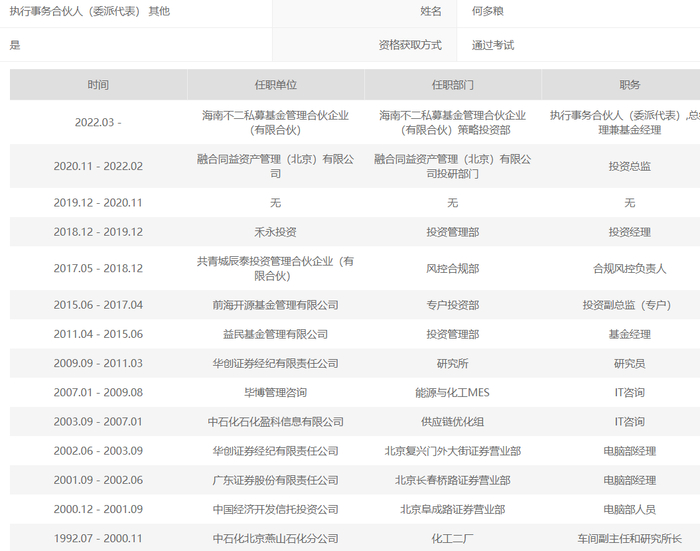The height and width of the screenshot is (551, 700).
Task: Select the 2022.03 - date cell
Action: 98,122
